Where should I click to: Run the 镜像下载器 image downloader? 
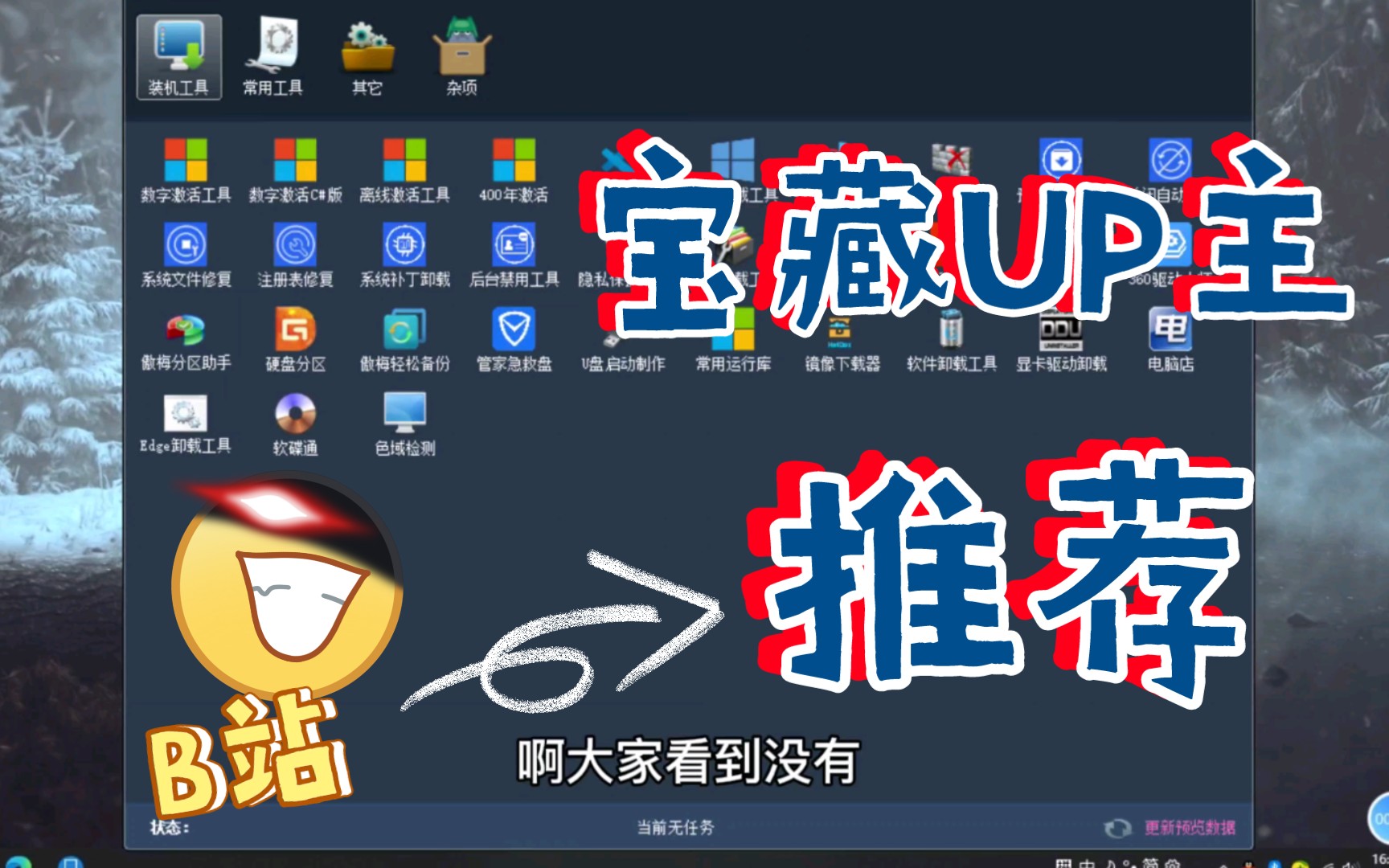coord(842,336)
